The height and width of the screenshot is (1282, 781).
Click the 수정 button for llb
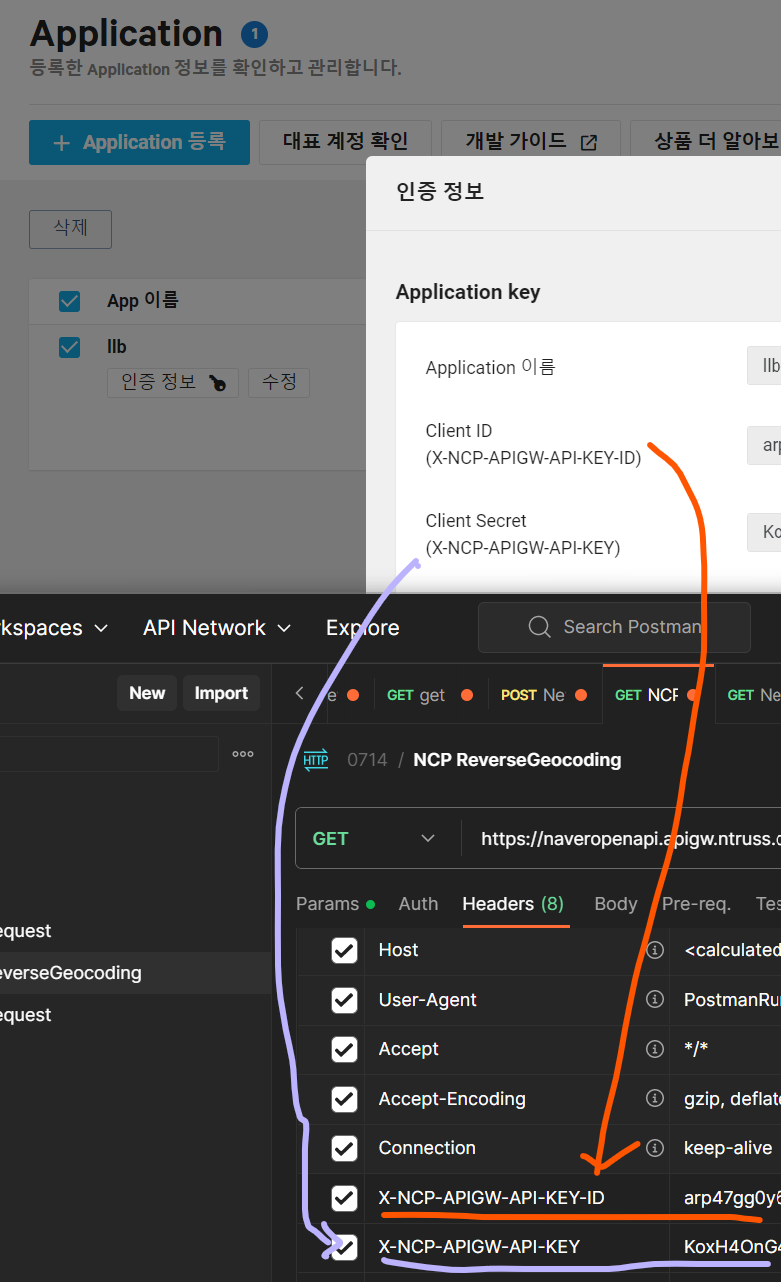[x=279, y=382]
